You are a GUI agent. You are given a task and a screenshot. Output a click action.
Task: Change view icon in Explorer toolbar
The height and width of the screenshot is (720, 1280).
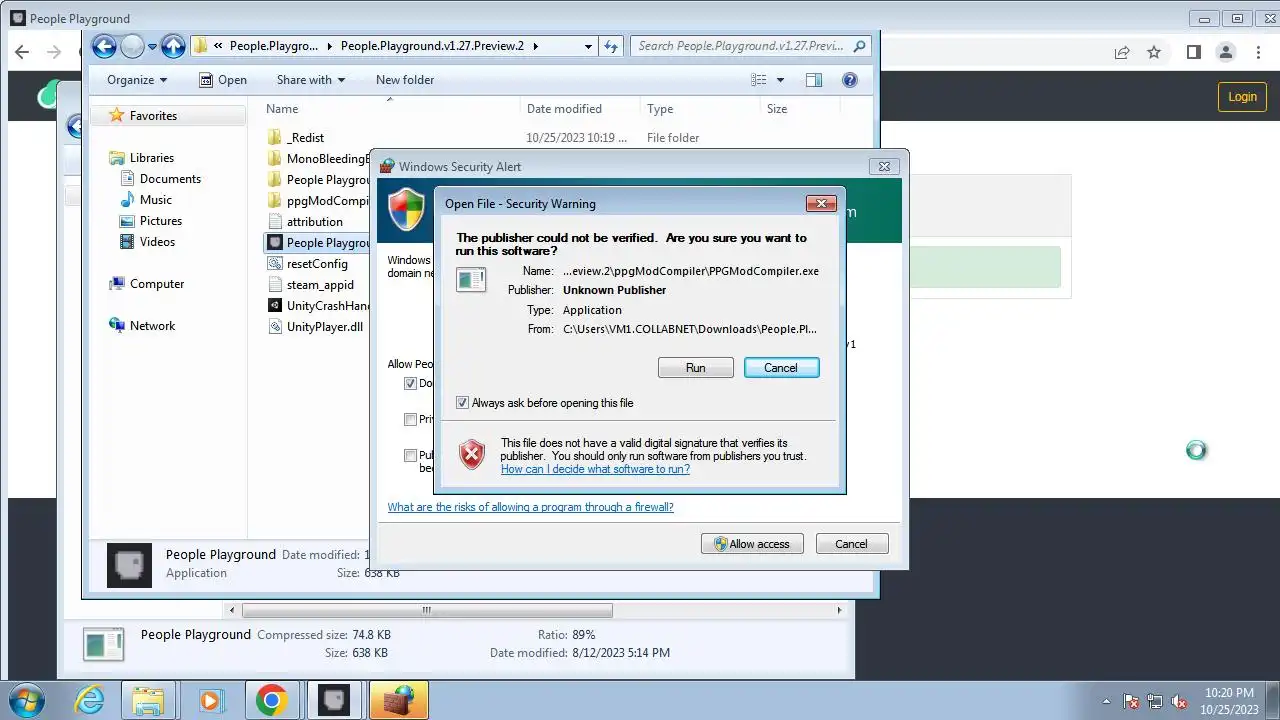[x=759, y=80]
